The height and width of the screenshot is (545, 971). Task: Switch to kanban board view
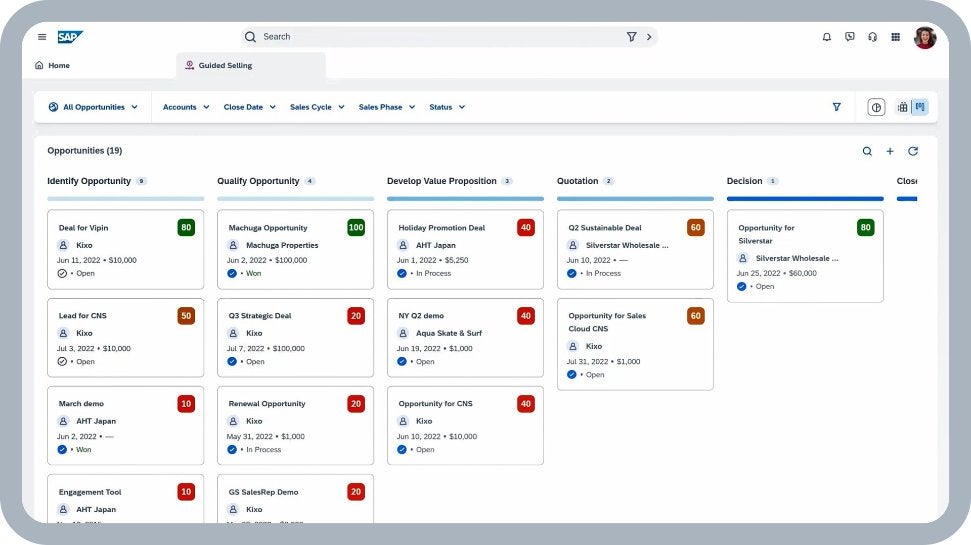coord(920,107)
